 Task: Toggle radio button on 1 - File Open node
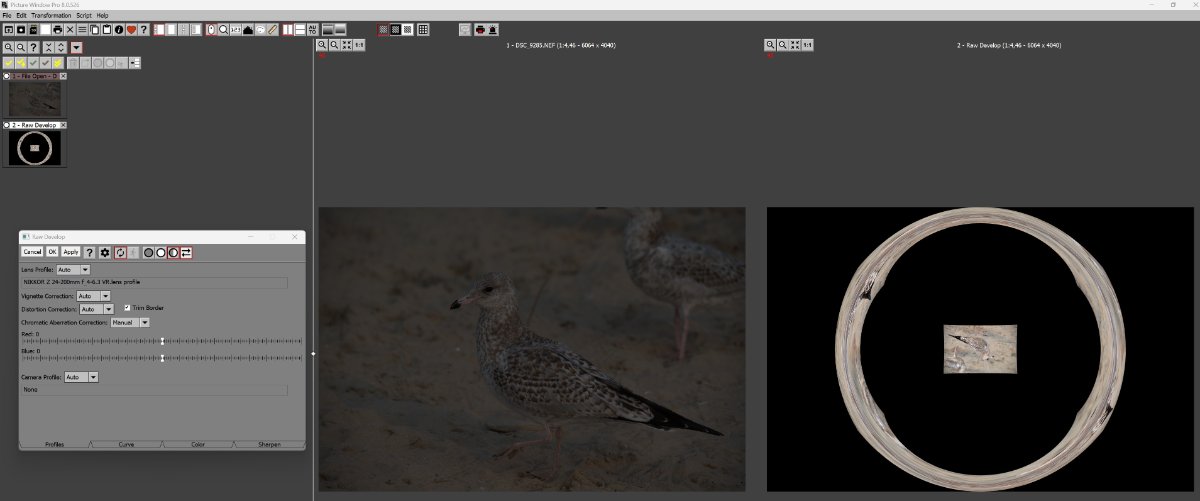[x=6, y=76]
